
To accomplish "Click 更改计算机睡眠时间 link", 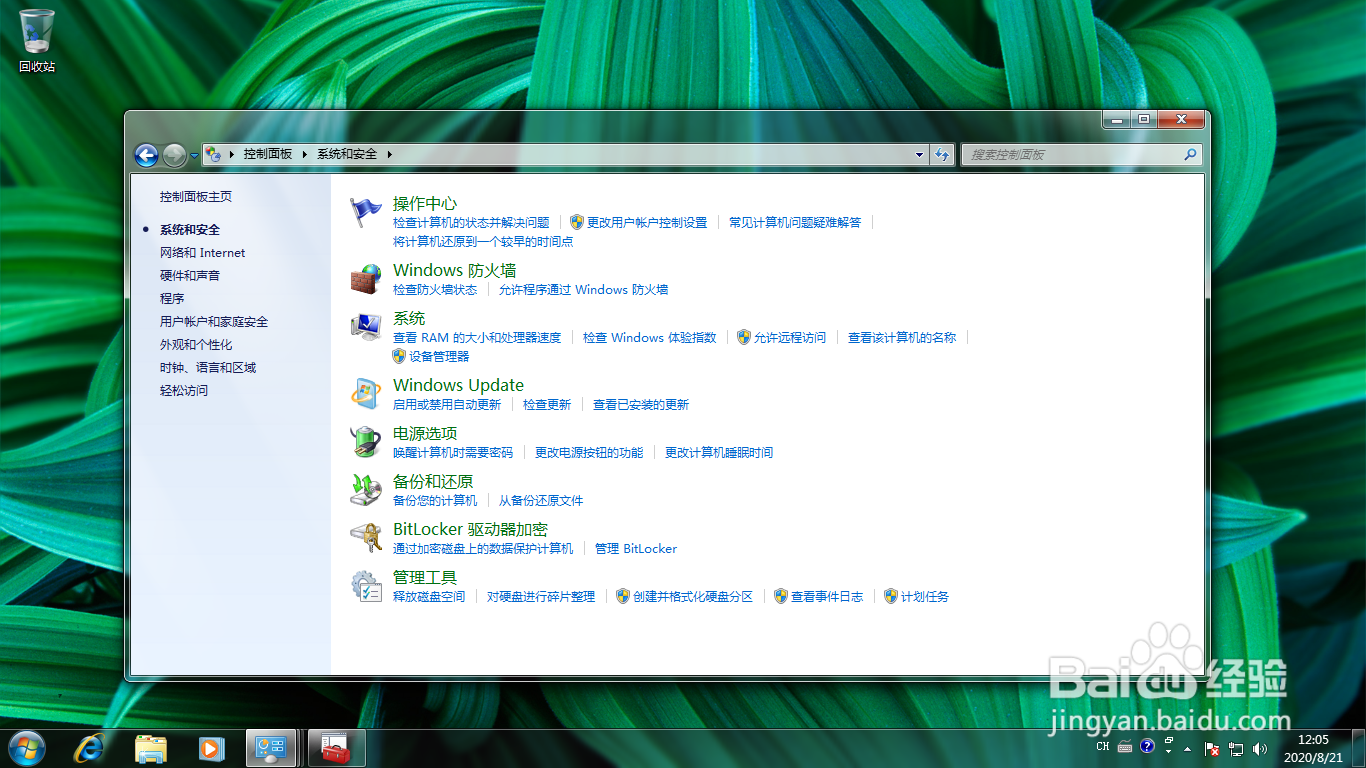I will pos(719,452).
